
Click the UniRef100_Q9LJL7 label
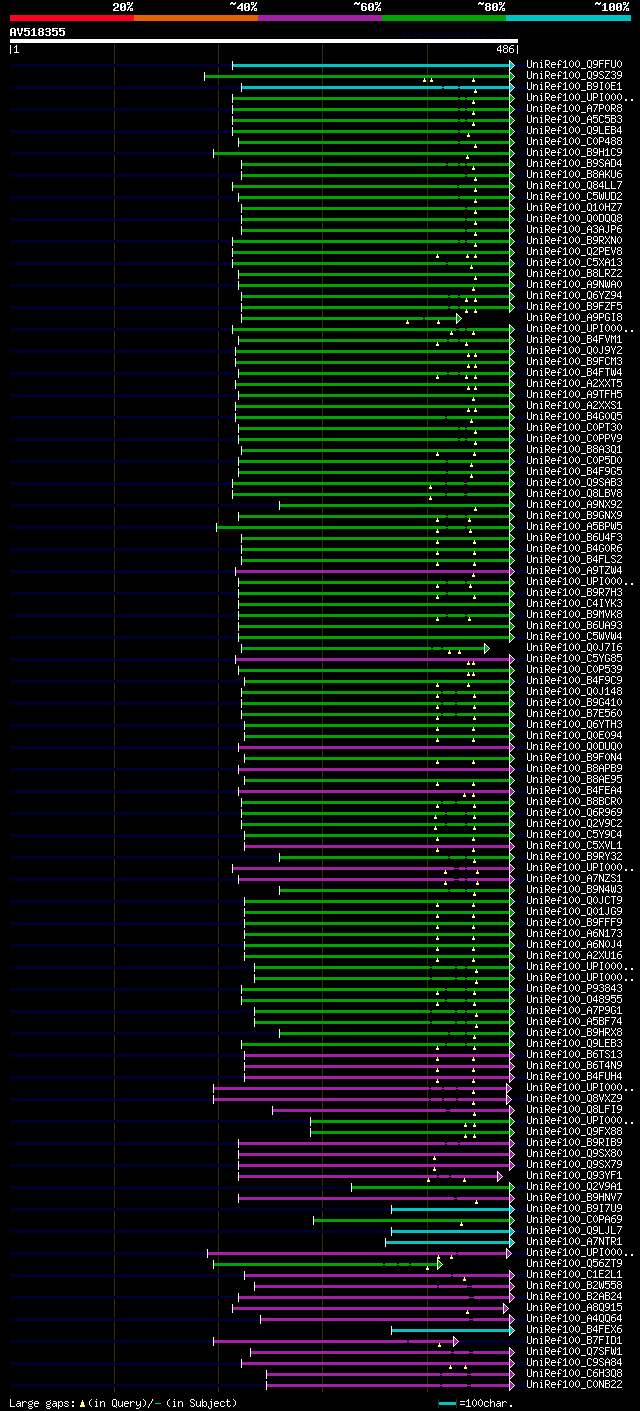(x=574, y=1231)
